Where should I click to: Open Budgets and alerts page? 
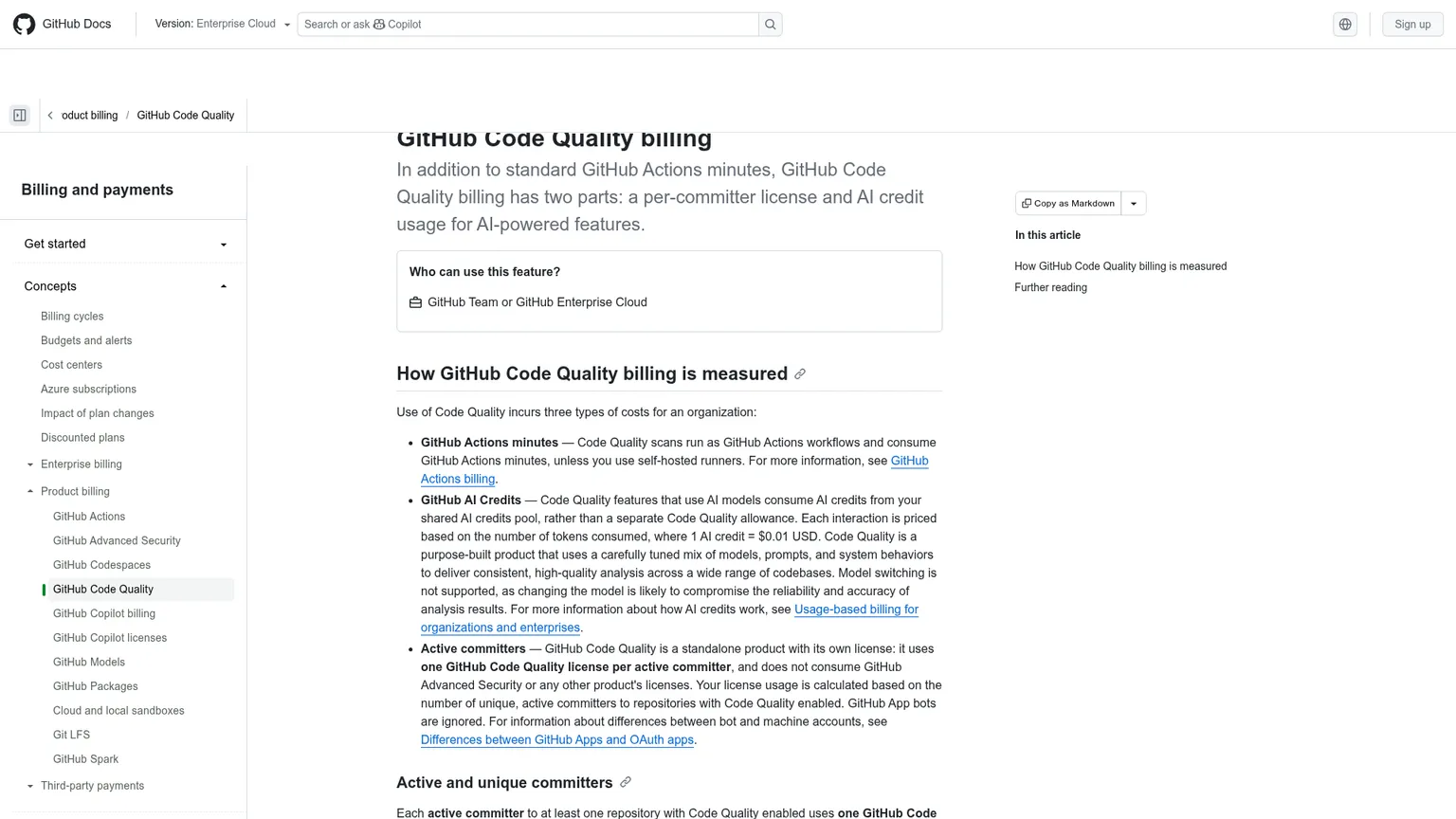[86, 340]
